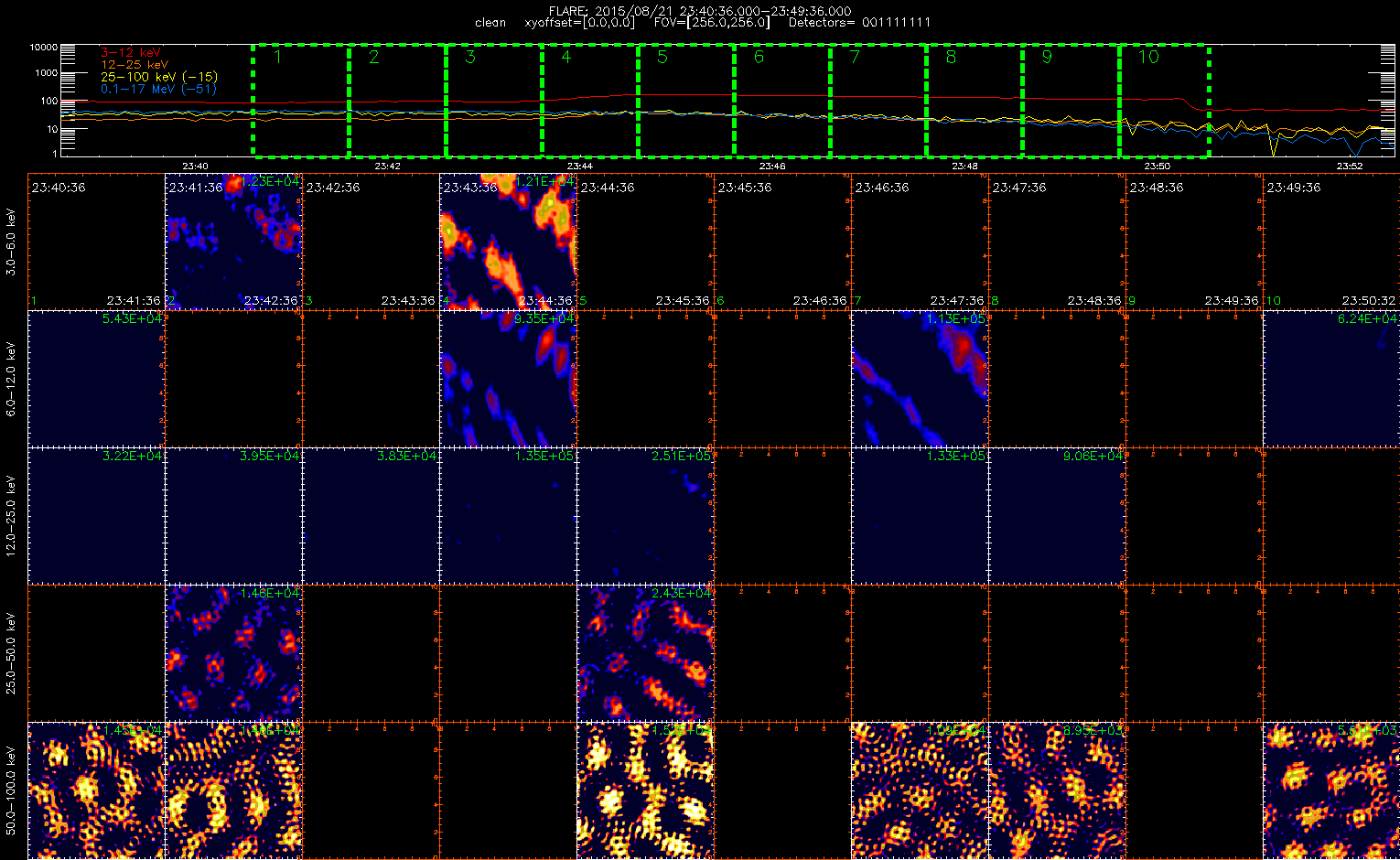The width and height of the screenshot is (1400, 860).
Task: Click the 9.06E+04 peak value label
Action: tap(1093, 456)
